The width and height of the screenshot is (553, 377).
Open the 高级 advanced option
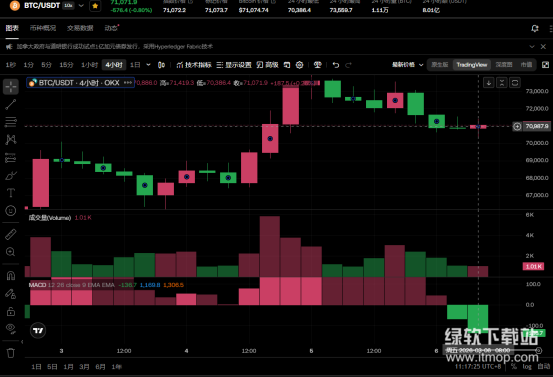(x=267, y=65)
